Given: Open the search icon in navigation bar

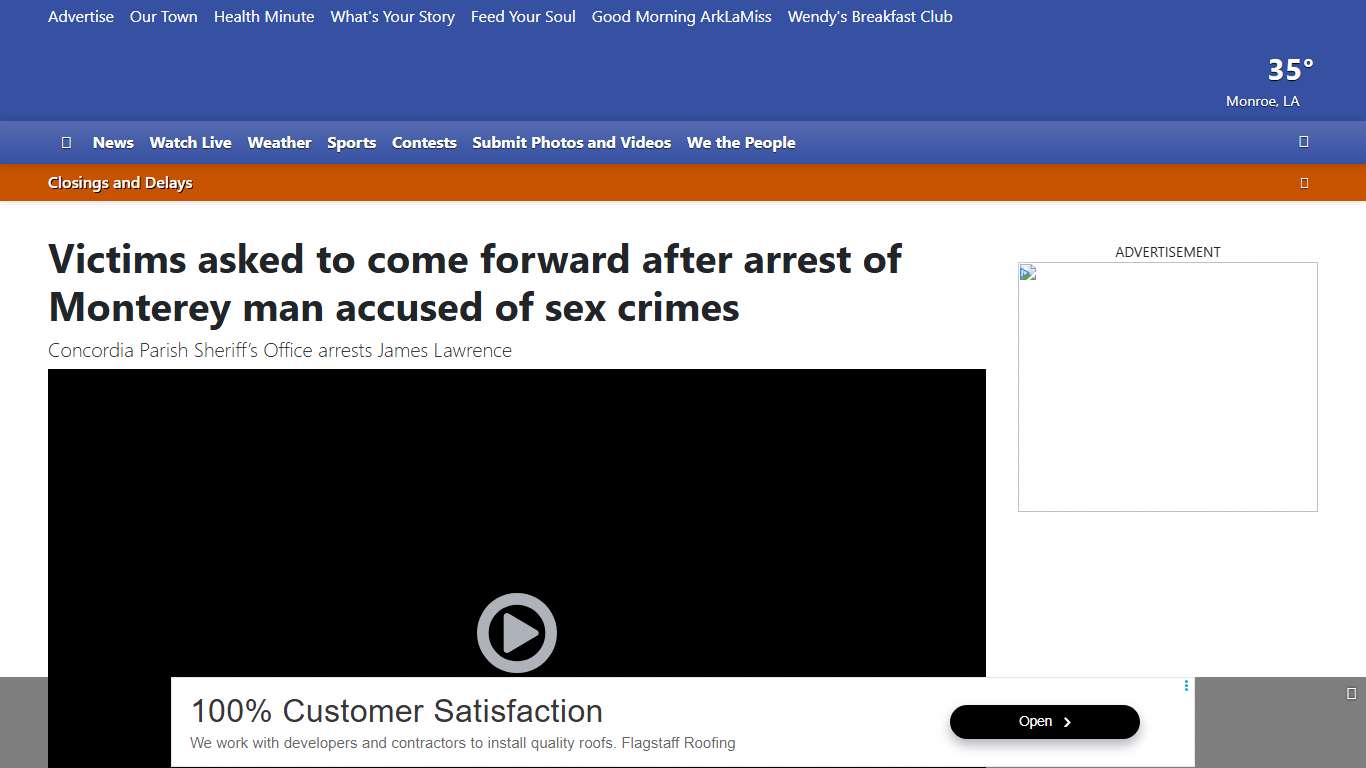Looking at the screenshot, I should pos(1304,142).
